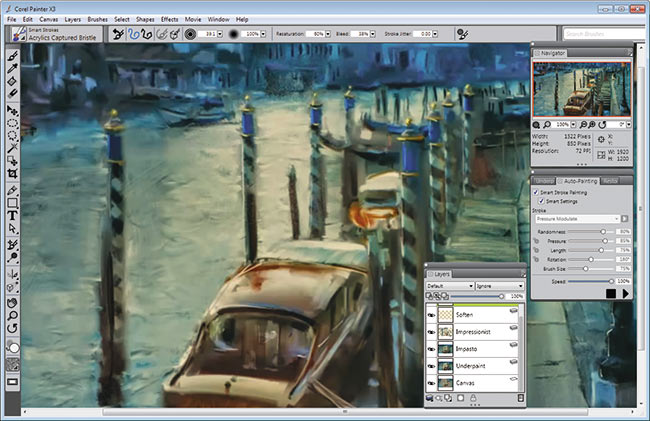The width and height of the screenshot is (650, 421).
Task: Select the Brush tool in the toolbox
Action: [x=12, y=56]
